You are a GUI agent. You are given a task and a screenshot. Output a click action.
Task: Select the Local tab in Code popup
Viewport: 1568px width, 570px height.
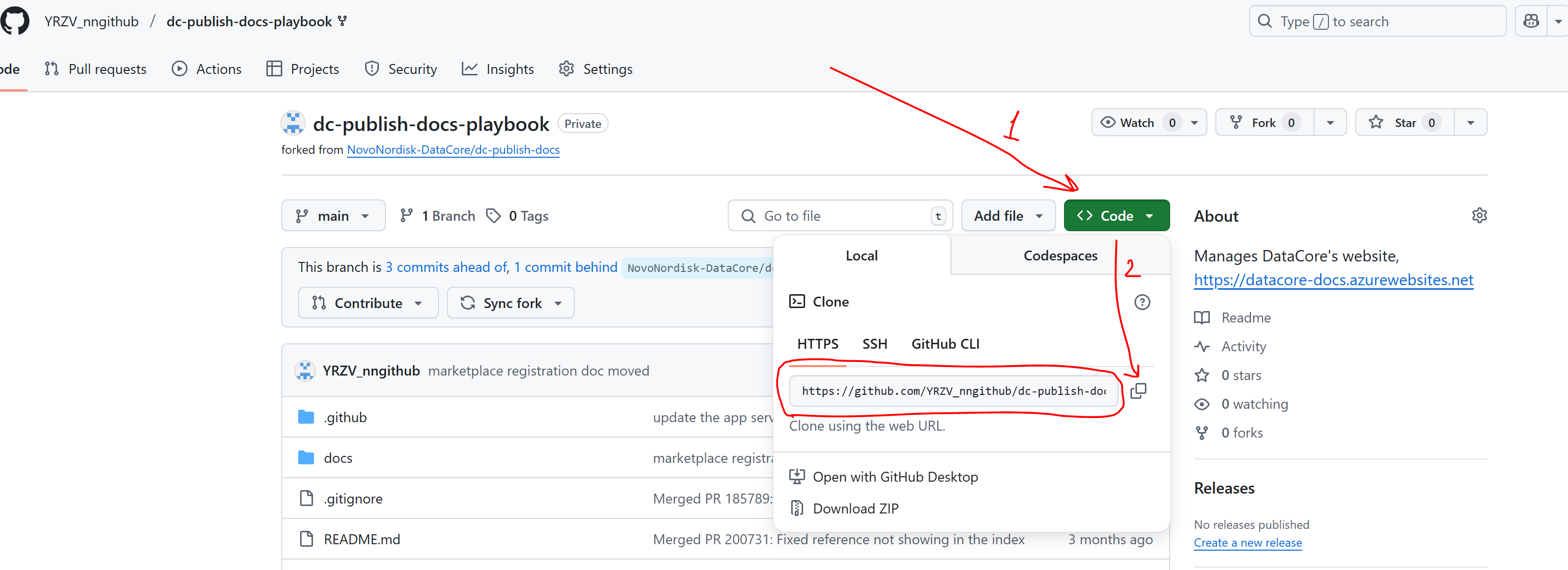coord(861,256)
